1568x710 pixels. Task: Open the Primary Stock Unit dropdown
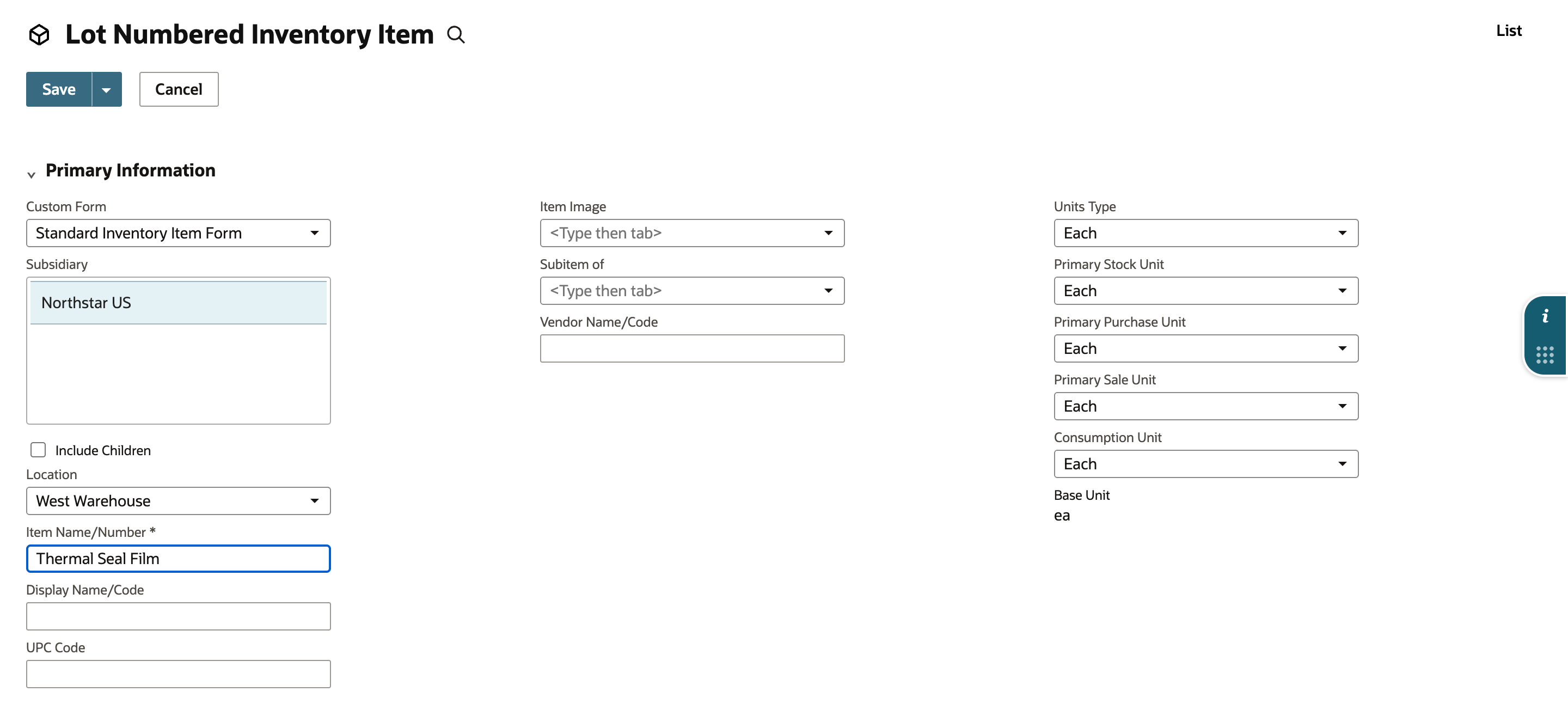click(x=1206, y=290)
